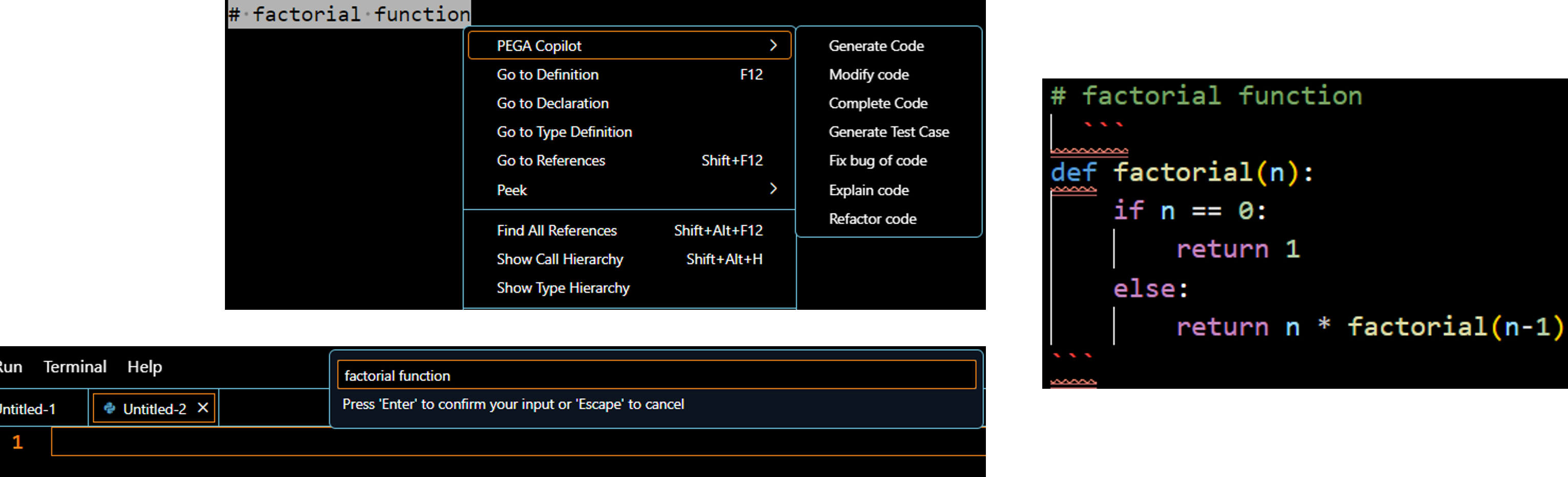Click 'return n * factorial(n-1)' line
This screenshot has height=477, width=1568.
click(1370, 327)
